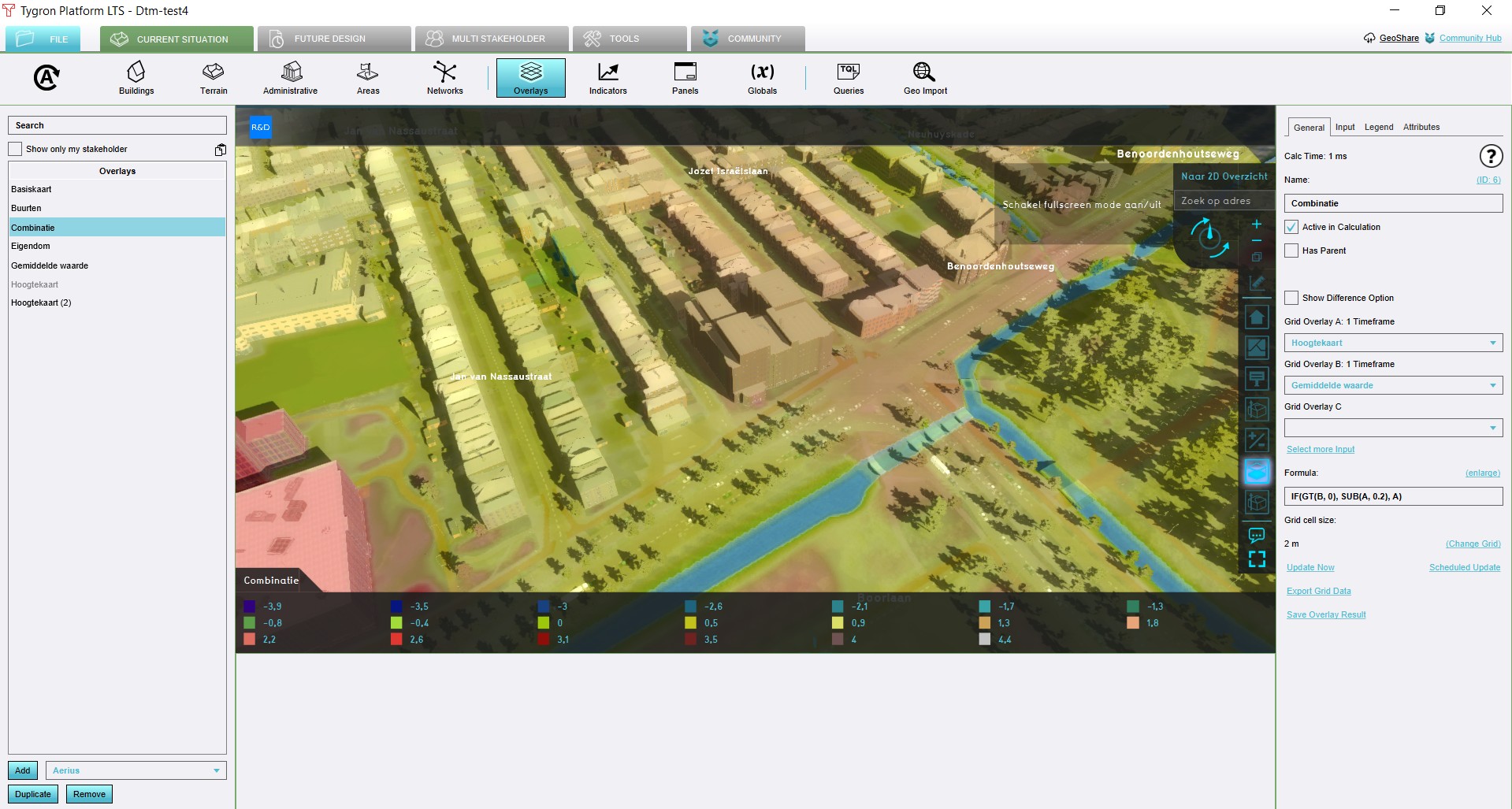Open the Terrain tool
Screen dimensions: 1512x809
coord(214,77)
